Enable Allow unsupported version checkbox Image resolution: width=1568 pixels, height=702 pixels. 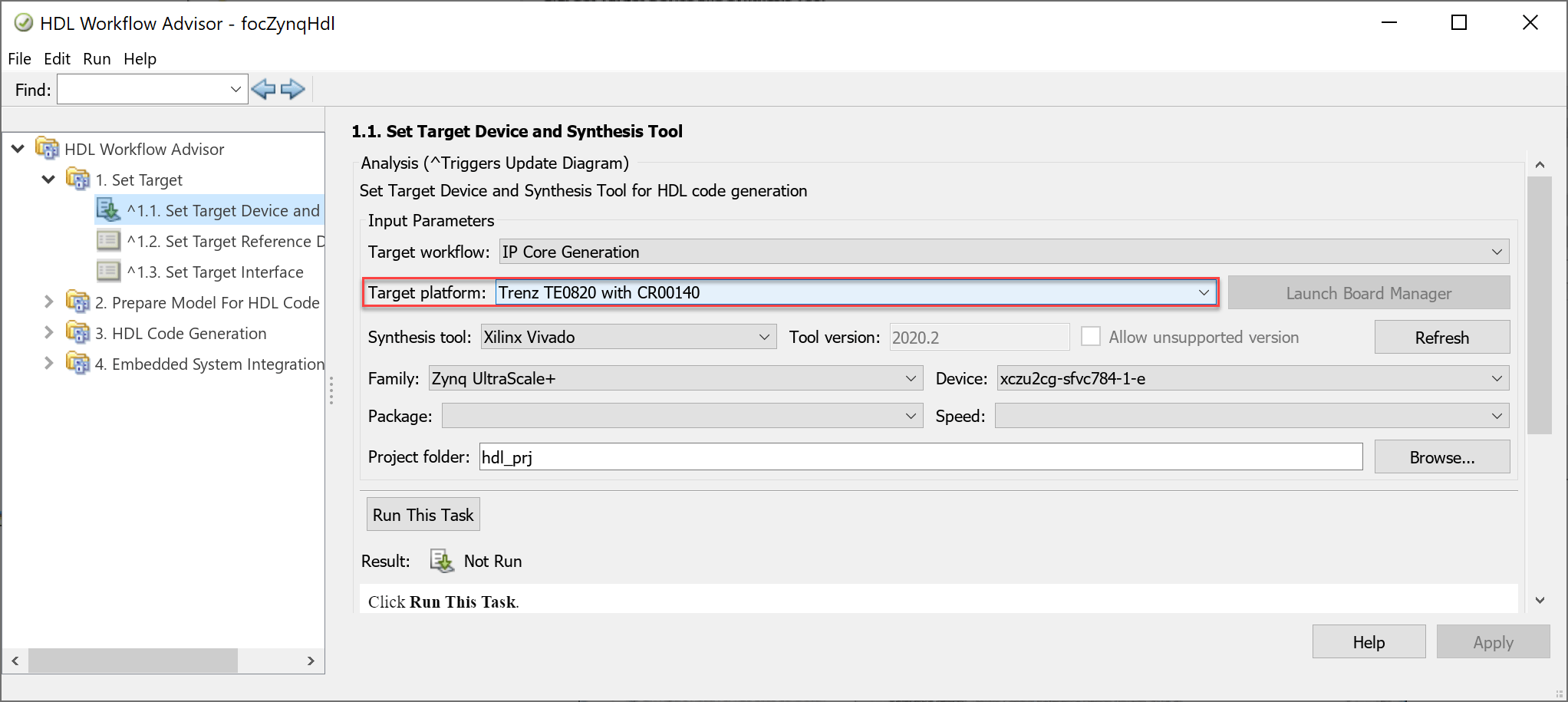1090,337
